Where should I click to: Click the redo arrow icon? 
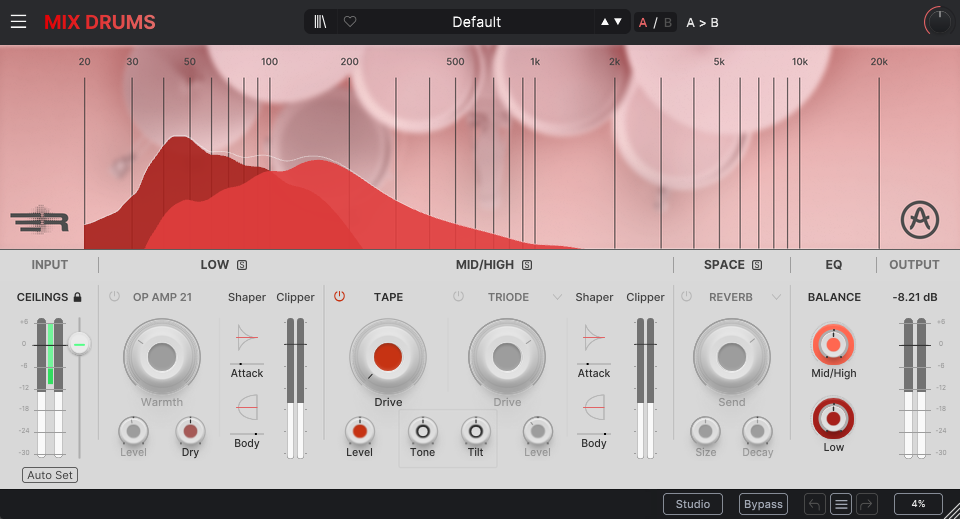867,504
